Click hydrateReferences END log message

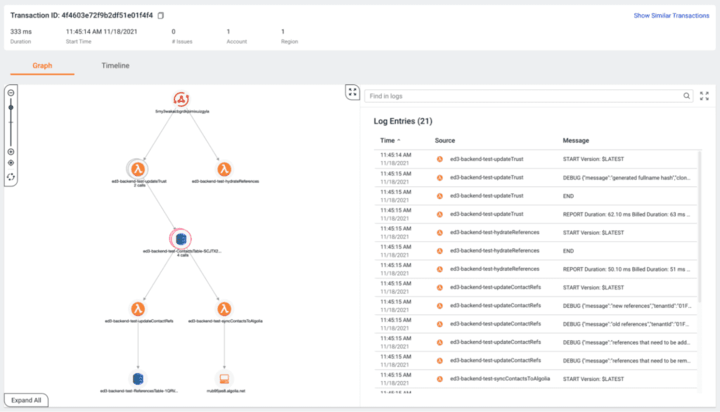click(x=568, y=251)
